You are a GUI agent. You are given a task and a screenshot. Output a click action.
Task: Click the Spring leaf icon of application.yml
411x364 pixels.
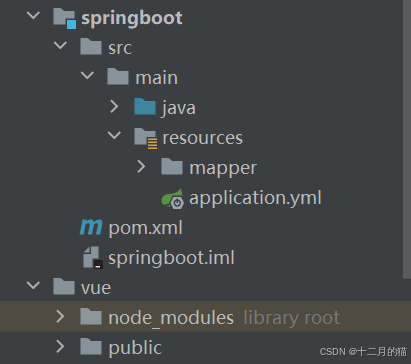173,199
